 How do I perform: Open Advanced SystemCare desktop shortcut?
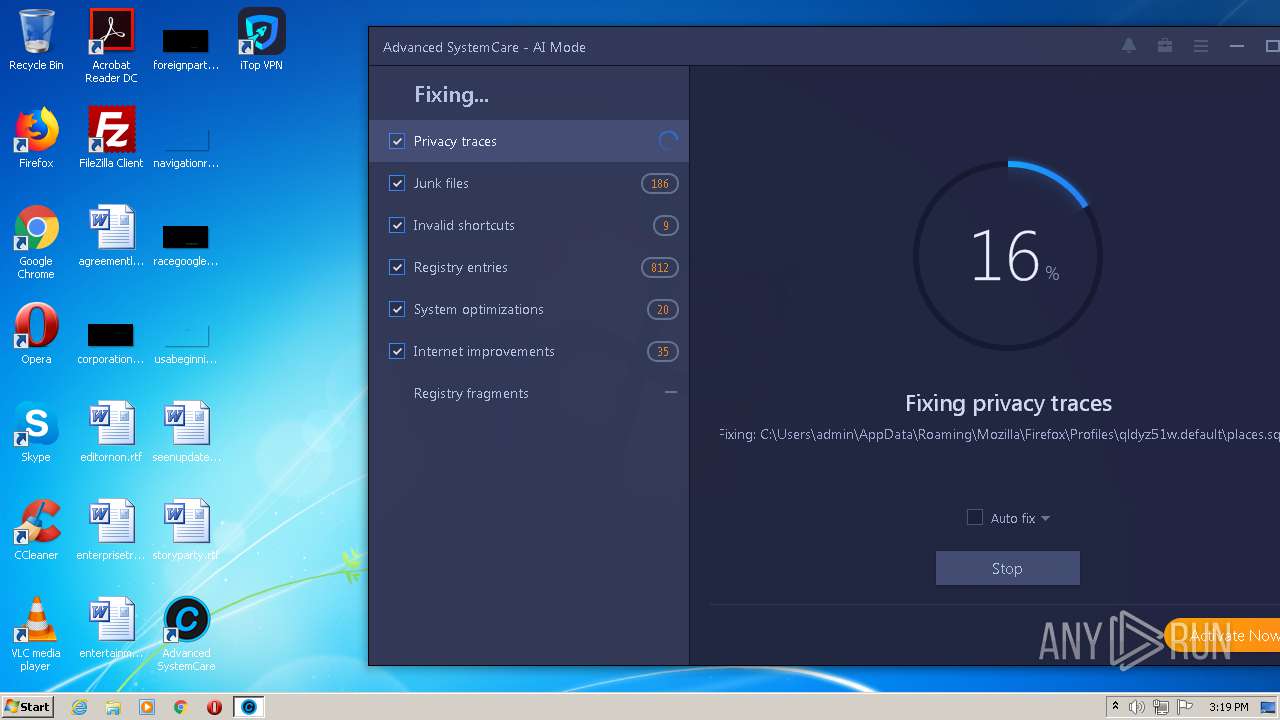coord(186,634)
